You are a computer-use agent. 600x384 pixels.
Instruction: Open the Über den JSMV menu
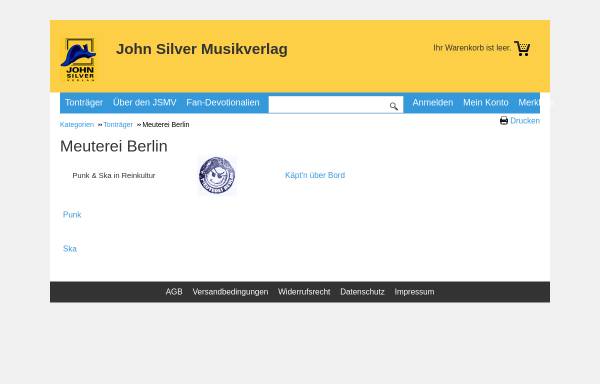coord(145,103)
